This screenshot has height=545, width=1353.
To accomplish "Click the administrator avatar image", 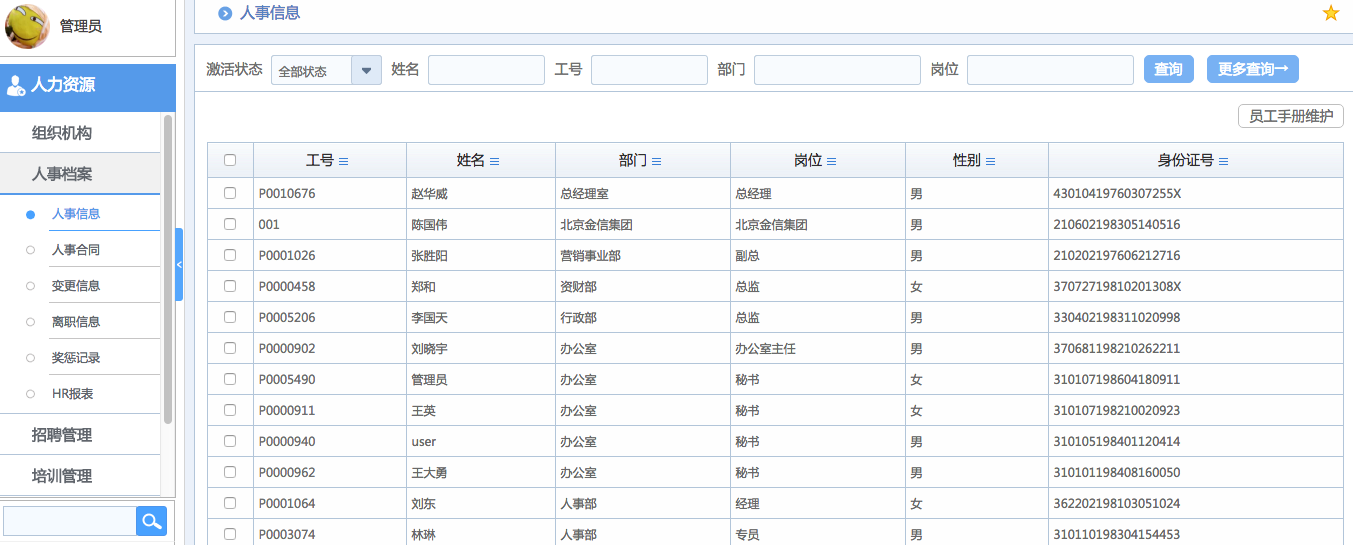I will [x=27, y=26].
